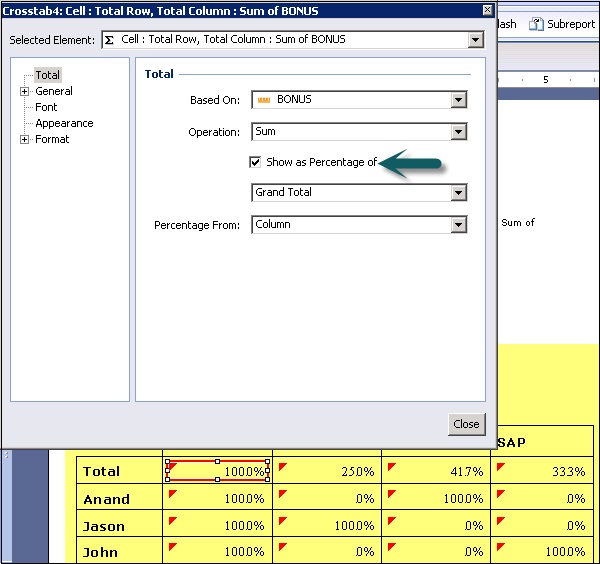Image resolution: width=600 pixels, height=564 pixels.
Task: Click the BONUS field icon
Action: tap(264, 100)
